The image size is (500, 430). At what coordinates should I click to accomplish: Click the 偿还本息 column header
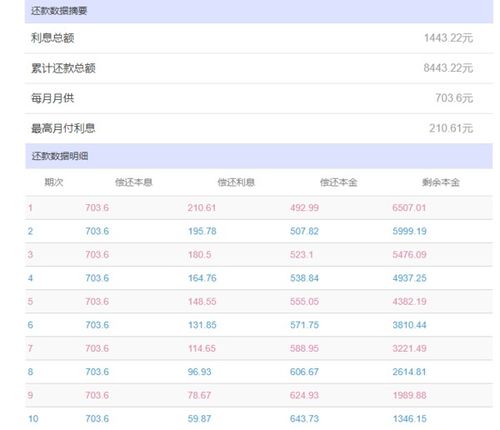tap(134, 182)
